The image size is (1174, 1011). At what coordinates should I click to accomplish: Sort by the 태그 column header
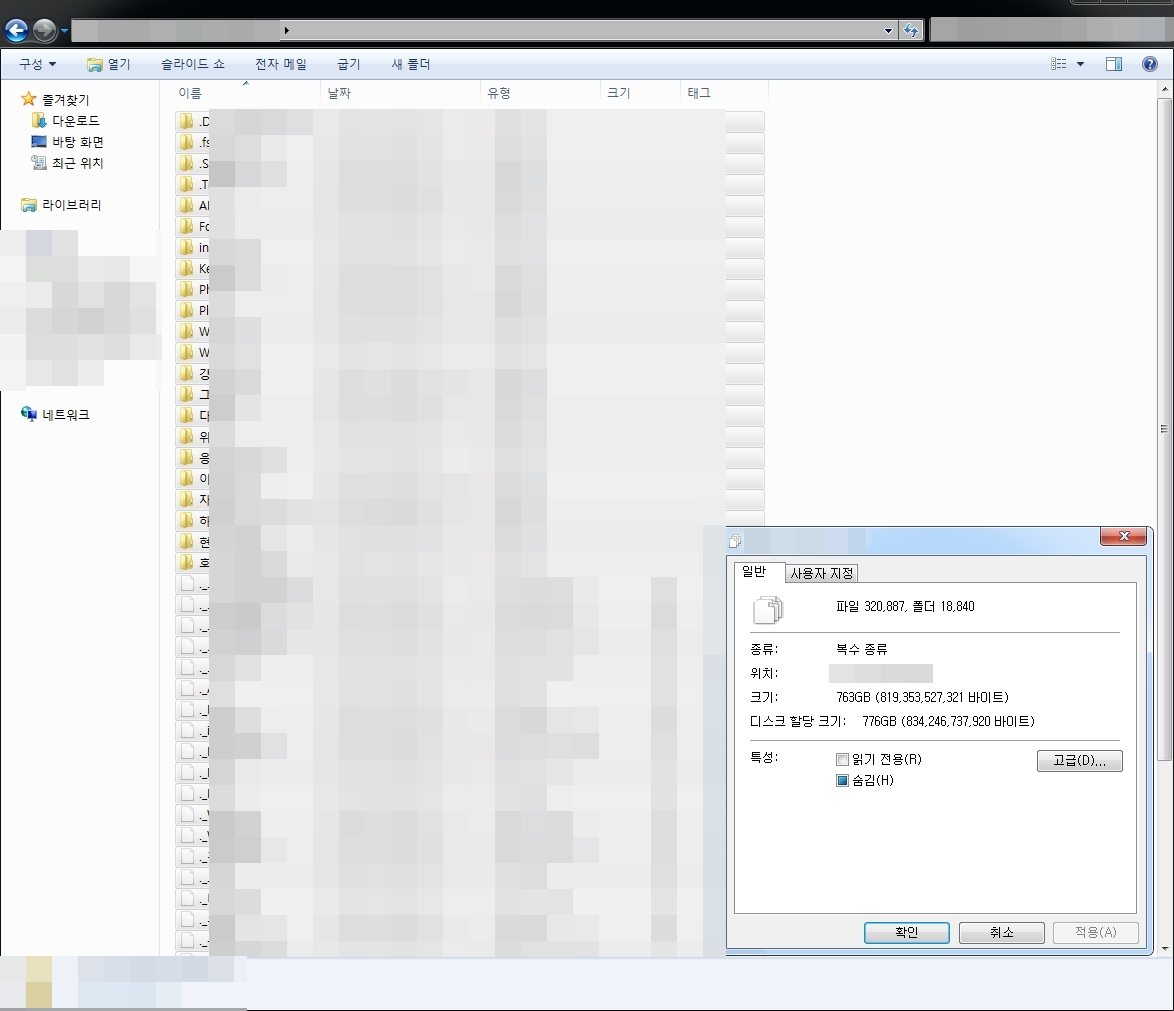[x=725, y=93]
